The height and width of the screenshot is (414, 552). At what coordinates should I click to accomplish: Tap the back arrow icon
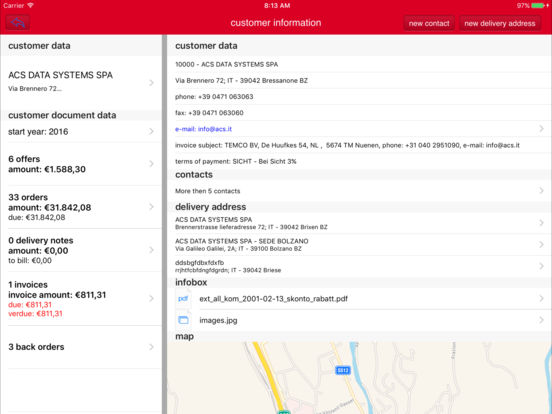pyautogui.click(x=17, y=23)
